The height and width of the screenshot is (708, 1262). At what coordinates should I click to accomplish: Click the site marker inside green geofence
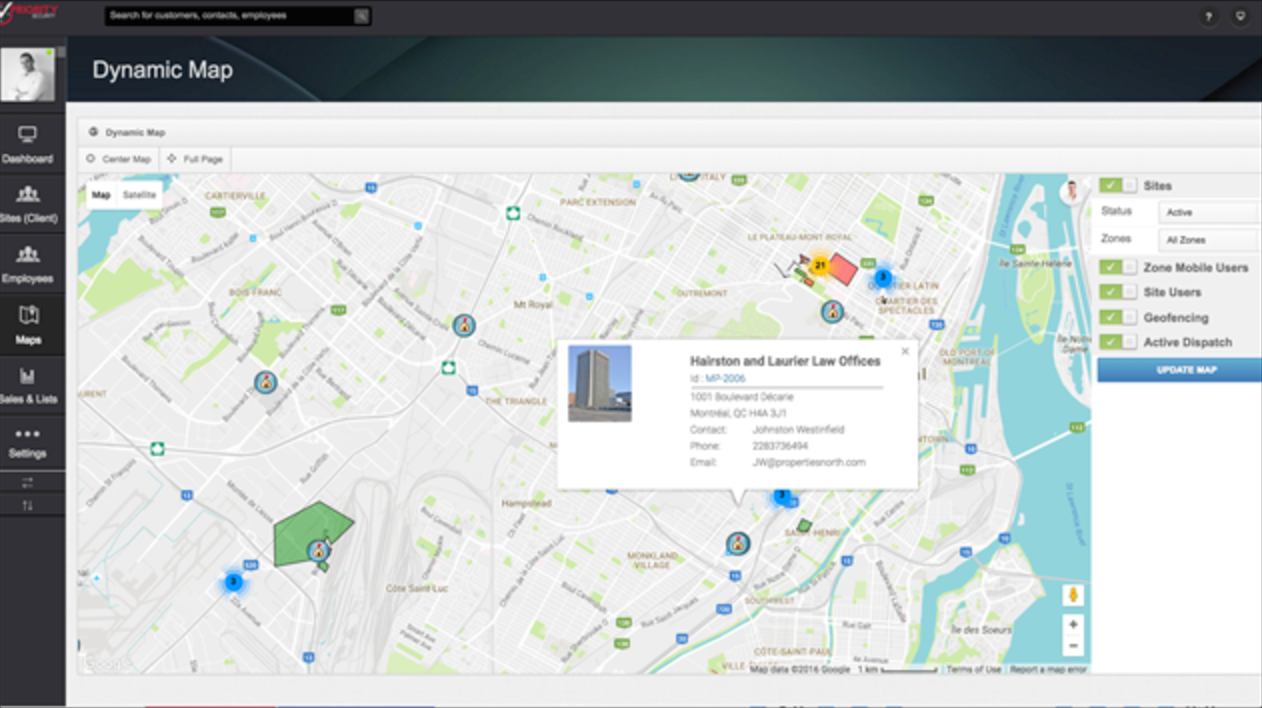coord(319,549)
